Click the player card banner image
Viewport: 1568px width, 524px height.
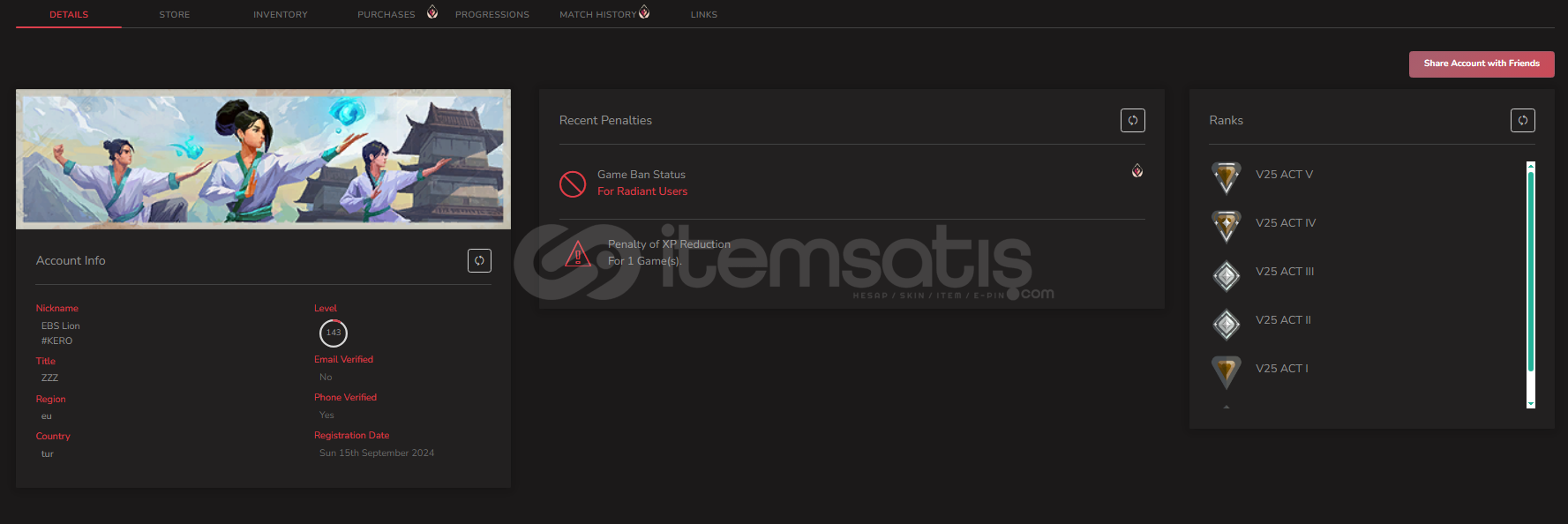point(263,159)
